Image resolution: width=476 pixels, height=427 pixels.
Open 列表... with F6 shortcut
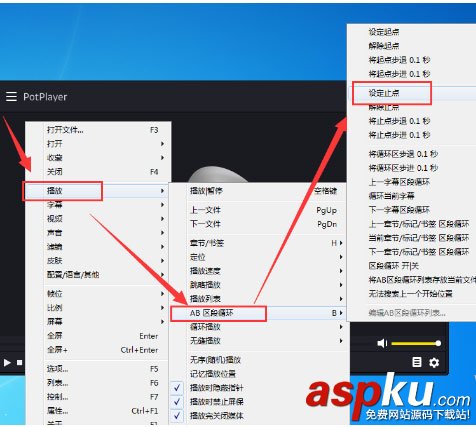(98, 383)
